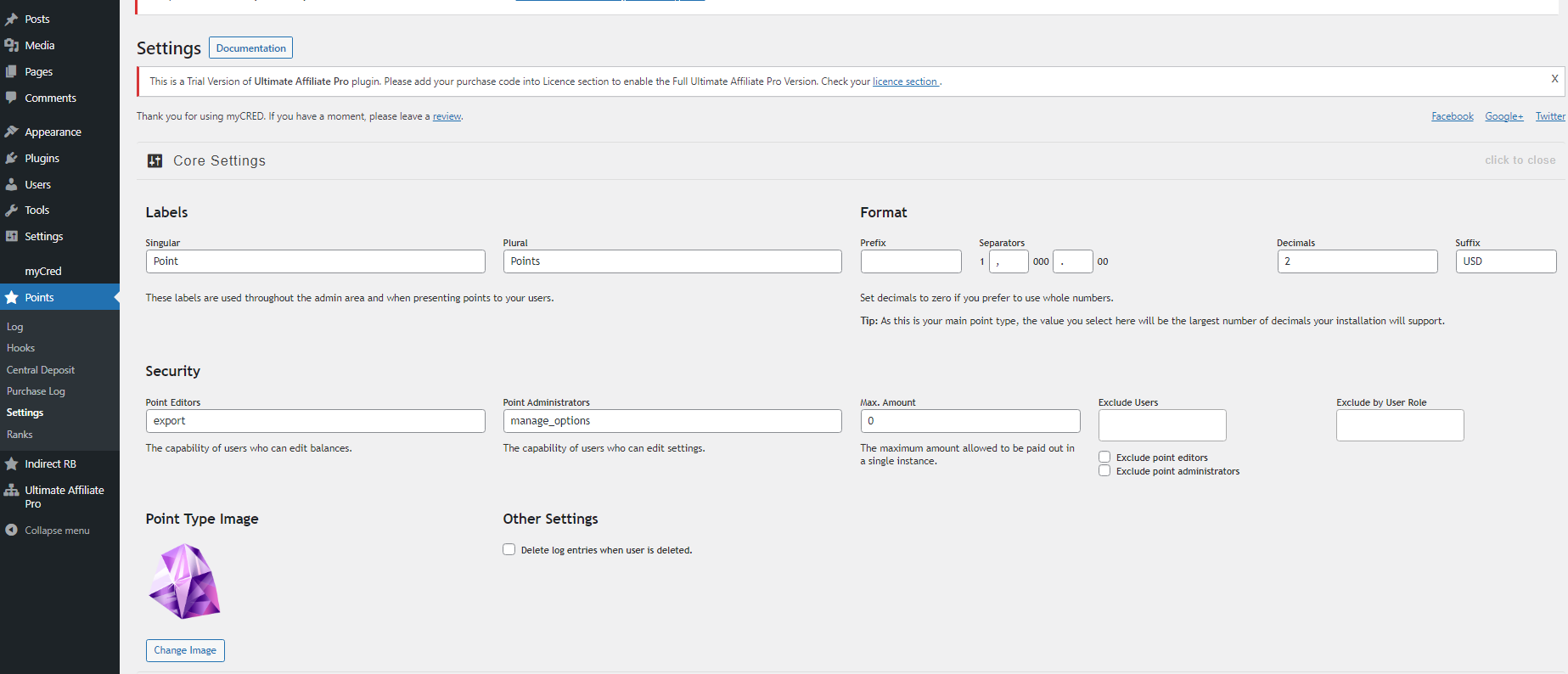Click the decimal separator field
The image size is (1568, 674).
coord(1073,261)
